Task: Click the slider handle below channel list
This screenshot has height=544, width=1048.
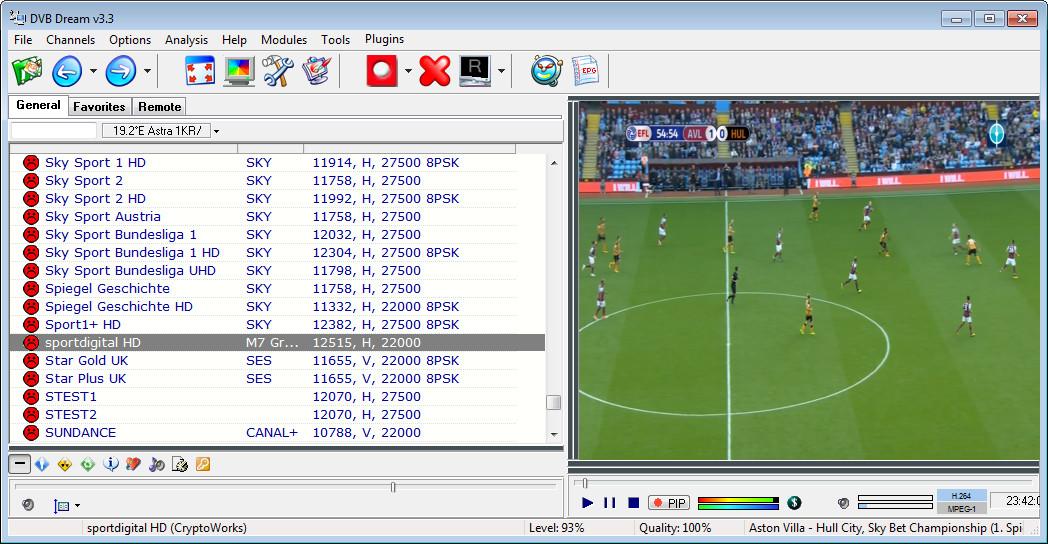Action: click(393, 487)
